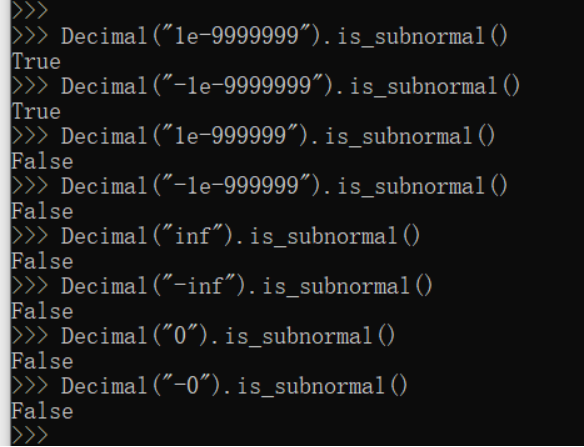Click the Decimal("1e-999999") command line
Image resolution: width=584 pixels, height=447 pixels.
click(254, 136)
